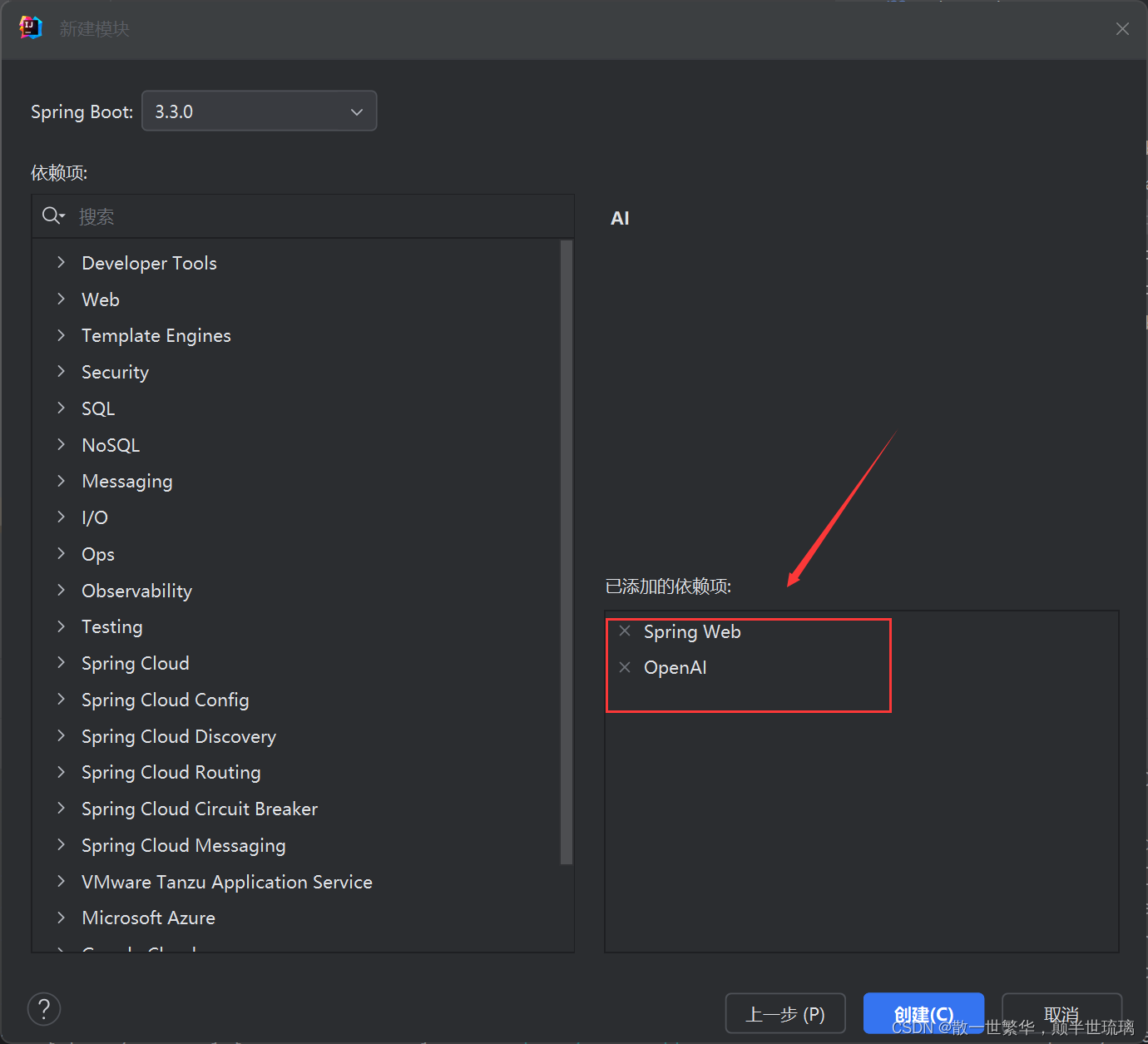Click the IntelliJ IDEA logo icon
The height and width of the screenshot is (1044, 1148).
pyautogui.click(x=31, y=27)
